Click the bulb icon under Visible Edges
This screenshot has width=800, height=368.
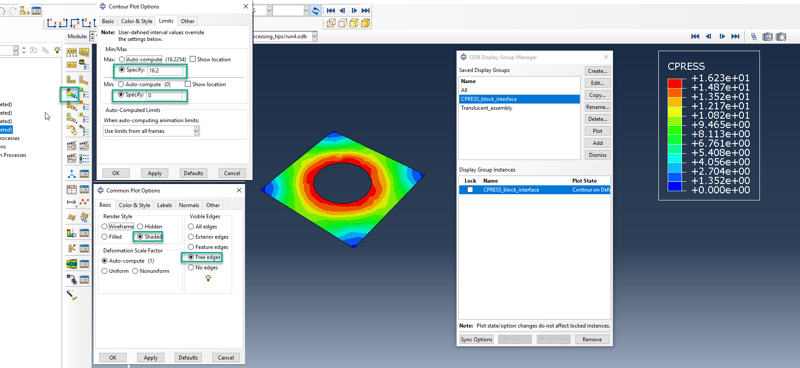click(208, 278)
